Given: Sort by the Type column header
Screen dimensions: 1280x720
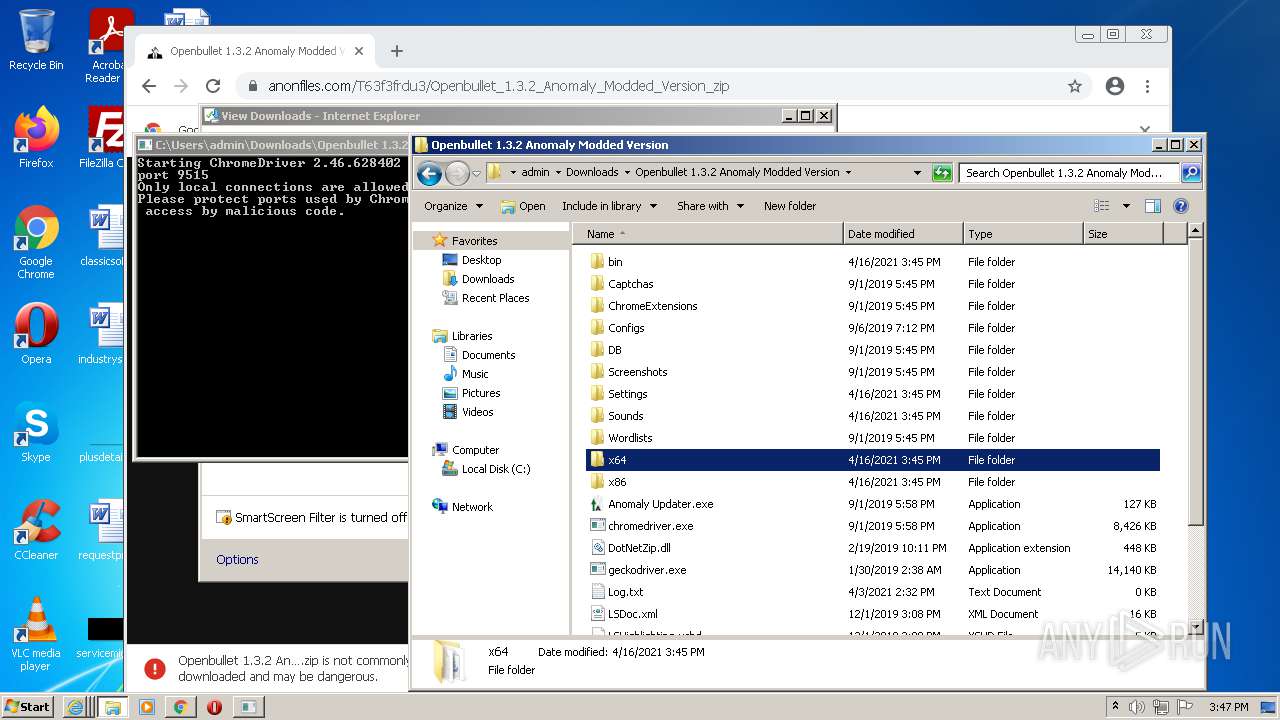Looking at the screenshot, I should click(x=1023, y=234).
